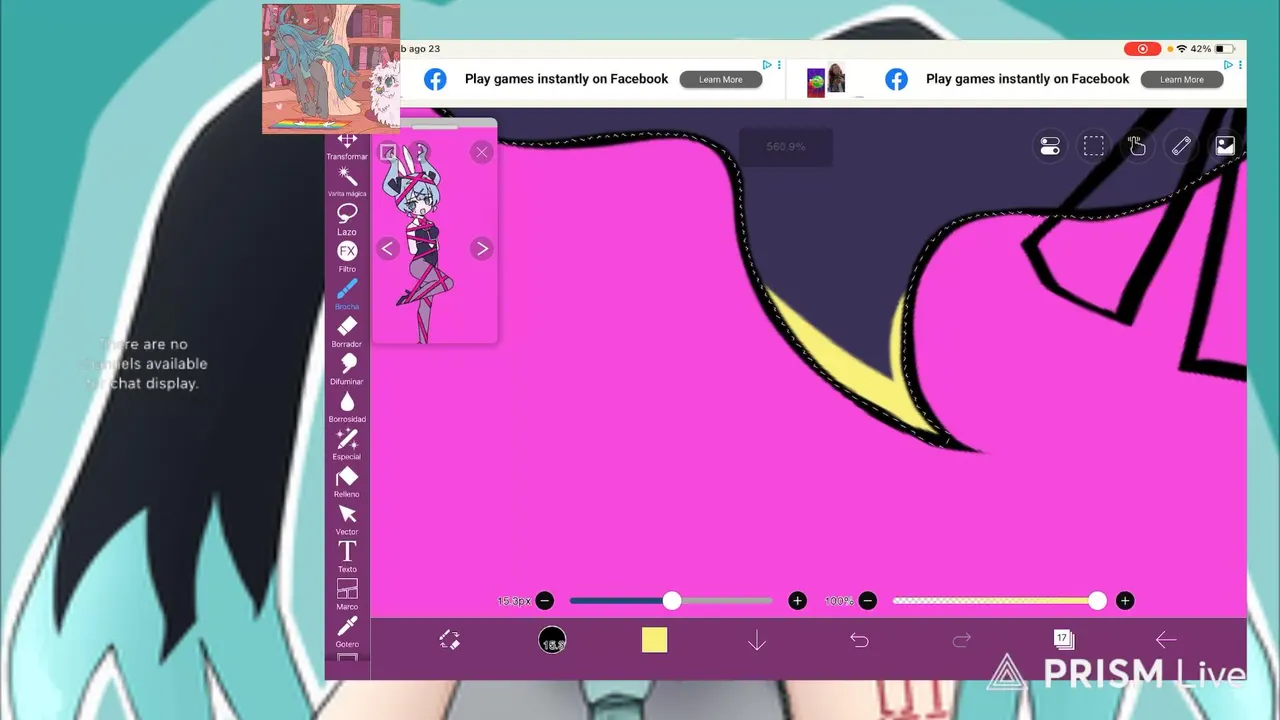Select the Gotero eyedropper tool

pyautogui.click(x=347, y=631)
